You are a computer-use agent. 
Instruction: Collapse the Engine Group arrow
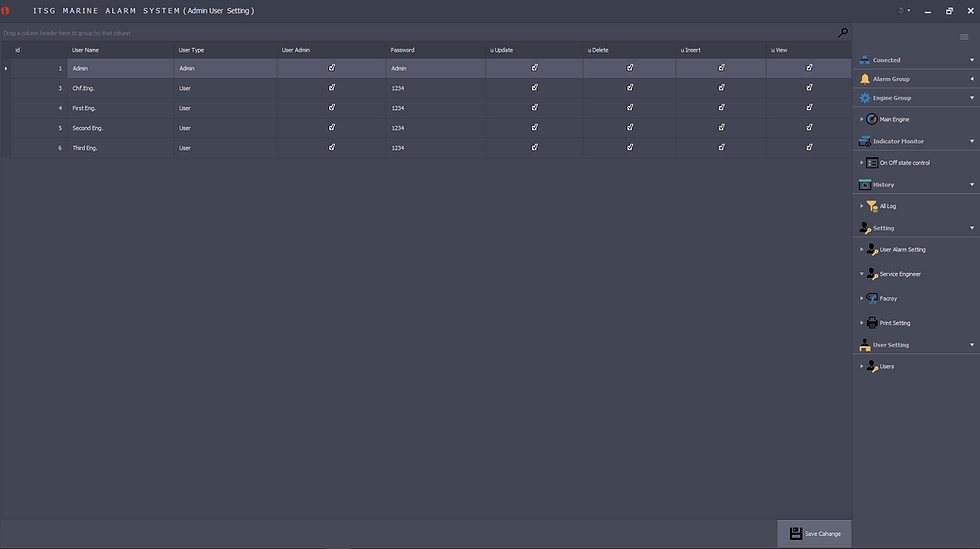coord(972,98)
